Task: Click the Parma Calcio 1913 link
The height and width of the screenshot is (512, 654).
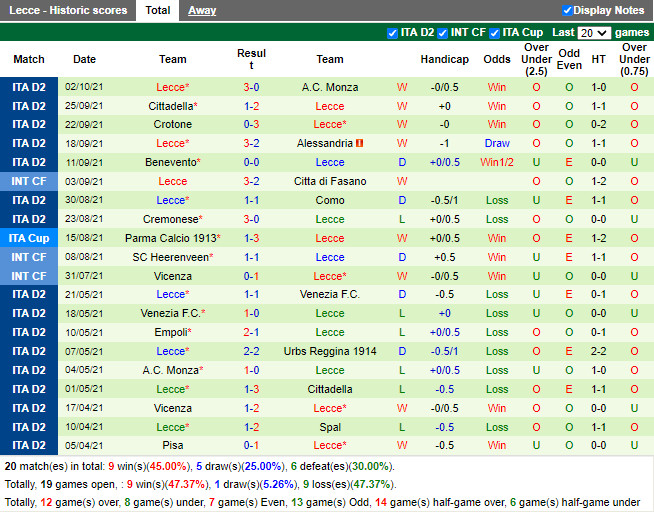Action: [x=170, y=239]
